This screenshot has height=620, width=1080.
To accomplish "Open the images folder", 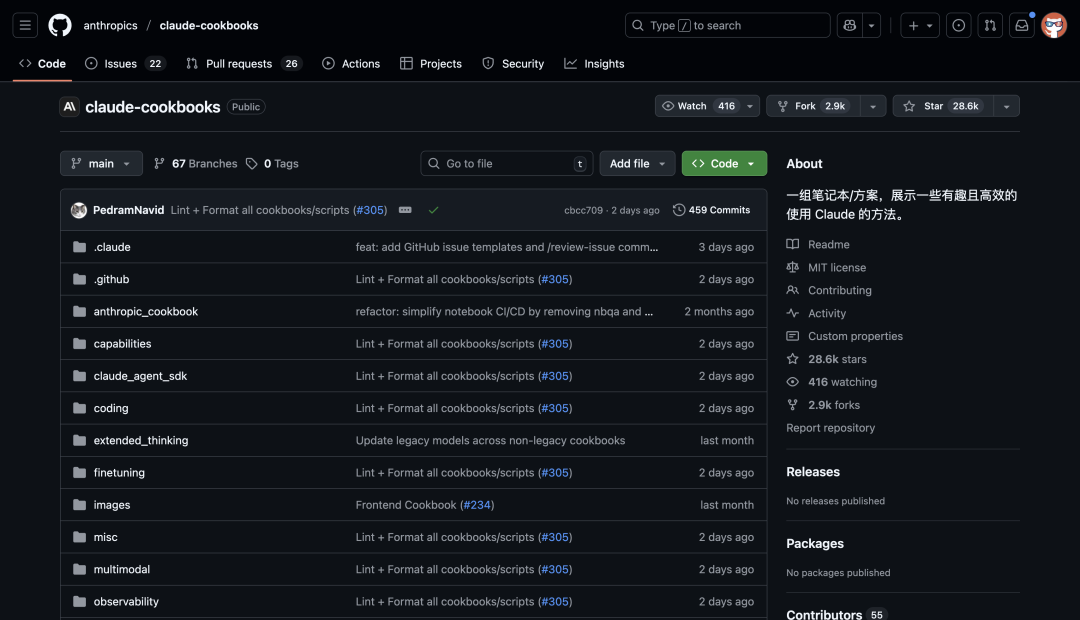I will 112,505.
